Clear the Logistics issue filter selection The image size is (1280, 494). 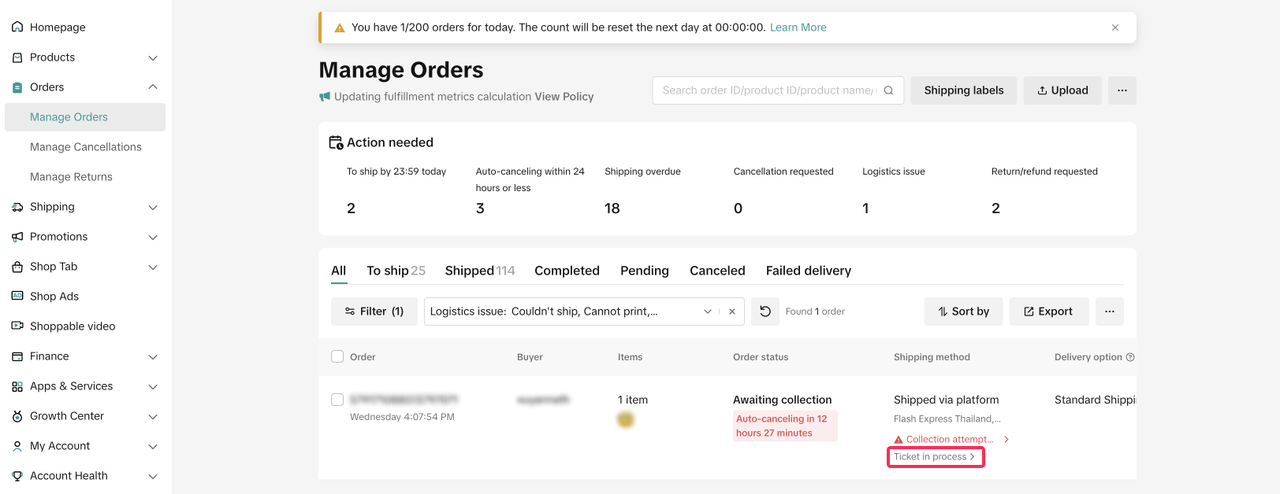(x=732, y=312)
